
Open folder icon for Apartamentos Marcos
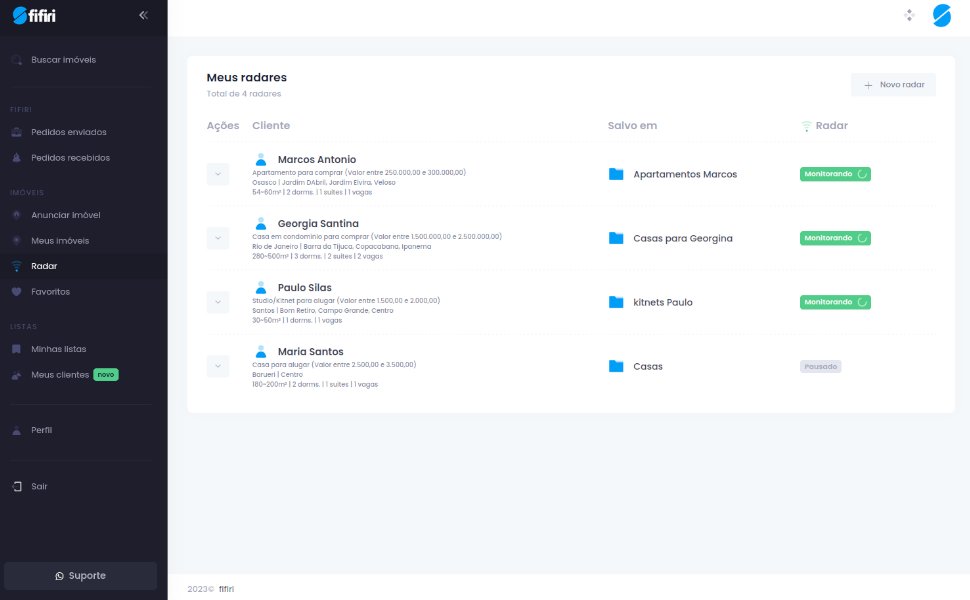point(616,174)
